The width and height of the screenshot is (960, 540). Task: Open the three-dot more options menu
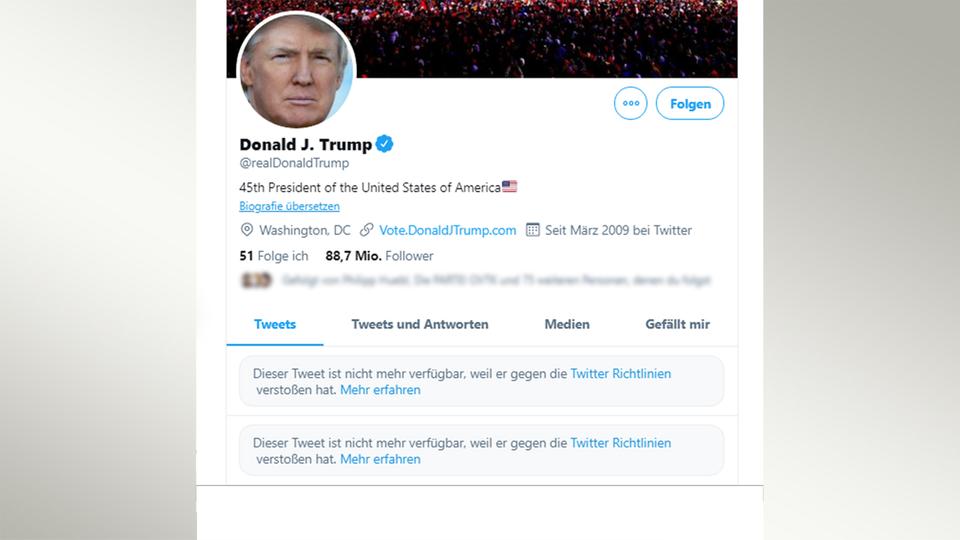click(x=630, y=103)
